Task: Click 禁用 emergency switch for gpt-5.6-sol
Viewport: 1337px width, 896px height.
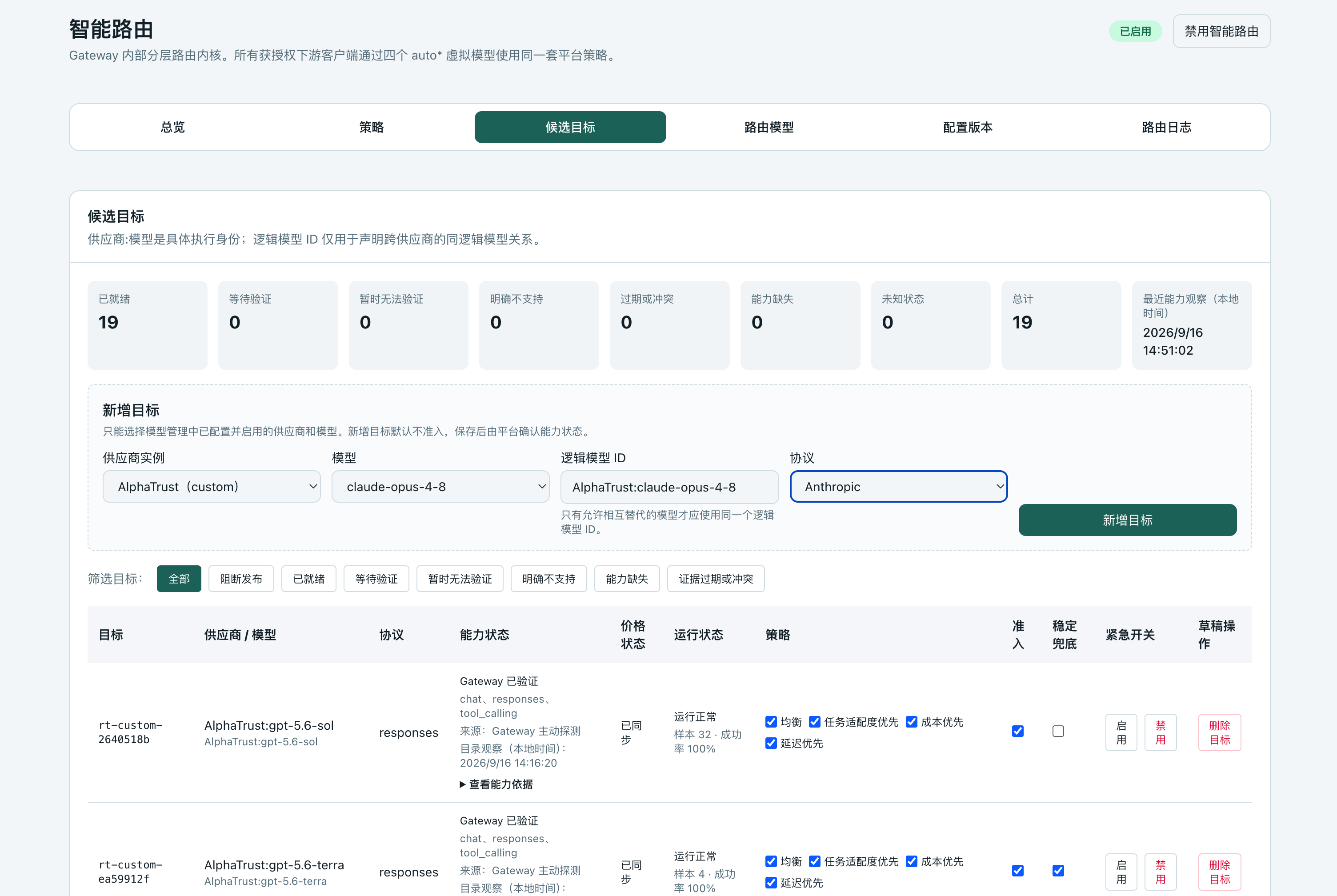Action: coord(1161,732)
